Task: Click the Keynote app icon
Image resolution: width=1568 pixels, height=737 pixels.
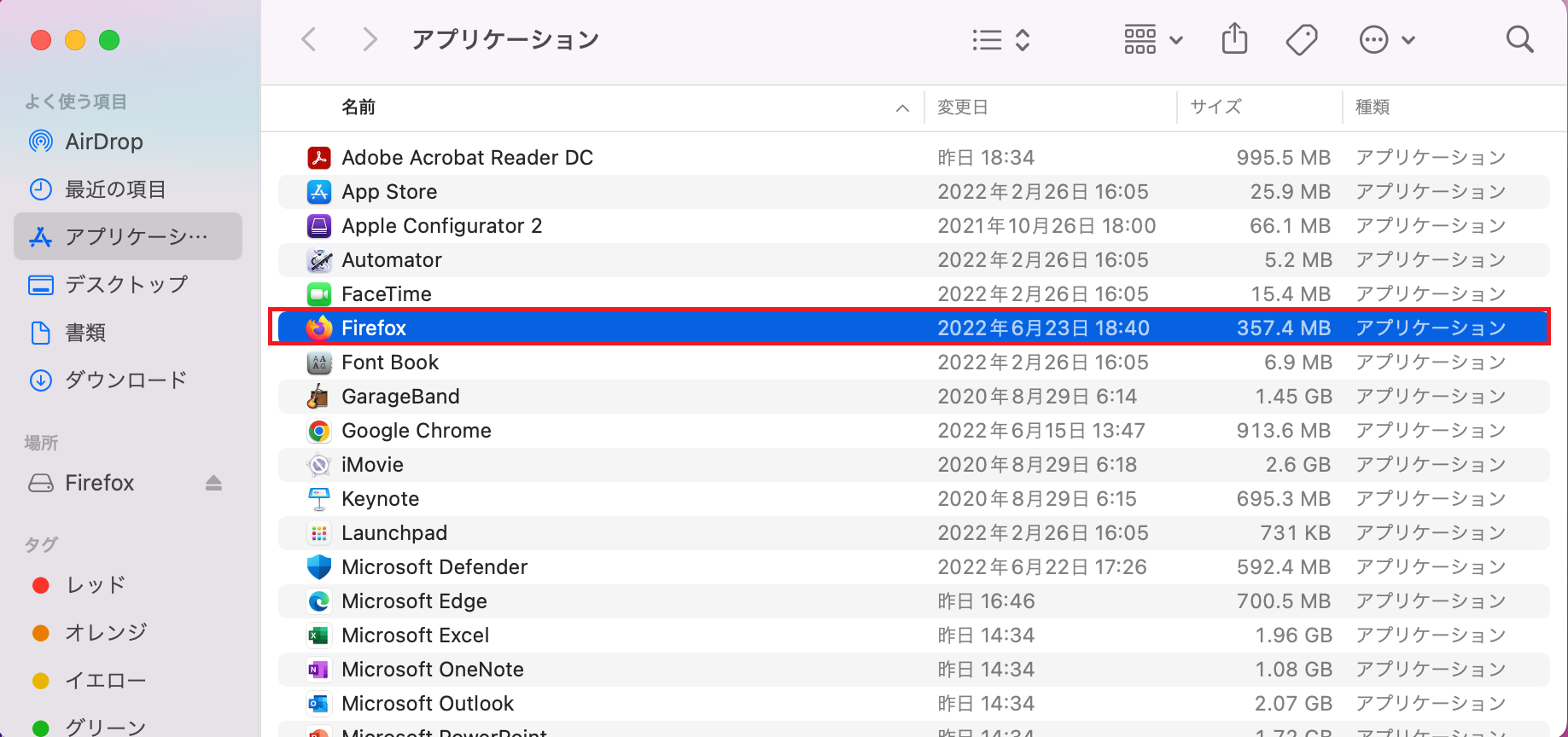Action: pyautogui.click(x=319, y=499)
